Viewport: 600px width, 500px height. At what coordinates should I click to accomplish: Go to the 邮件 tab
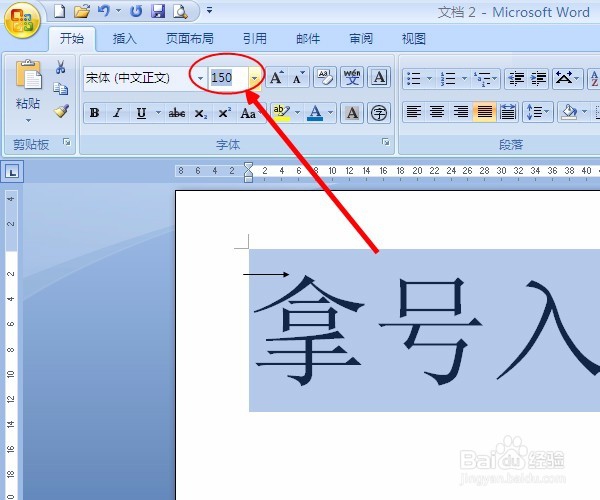(x=308, y=39)
